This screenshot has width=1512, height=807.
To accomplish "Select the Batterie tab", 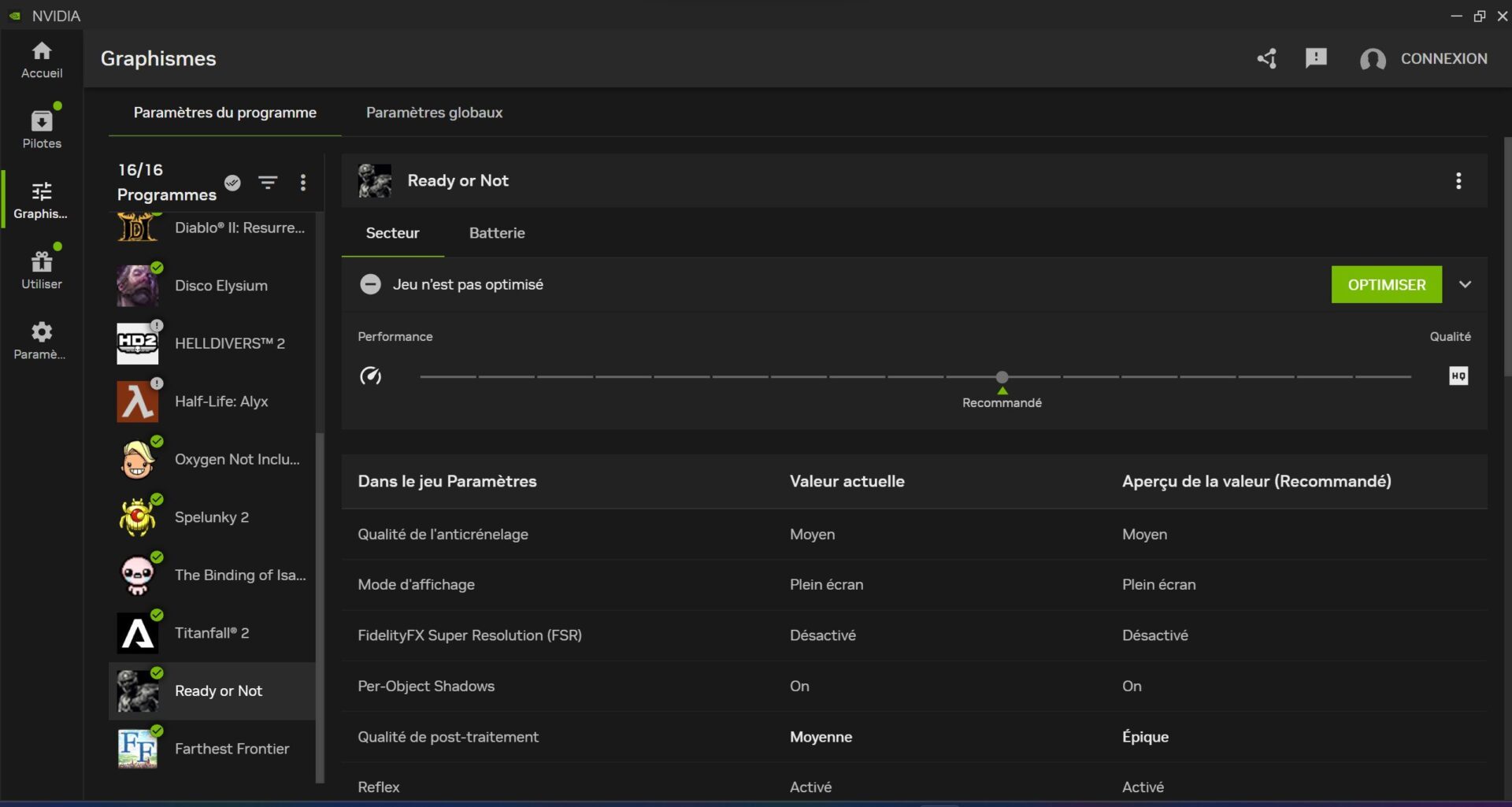I will pos(497,233).
